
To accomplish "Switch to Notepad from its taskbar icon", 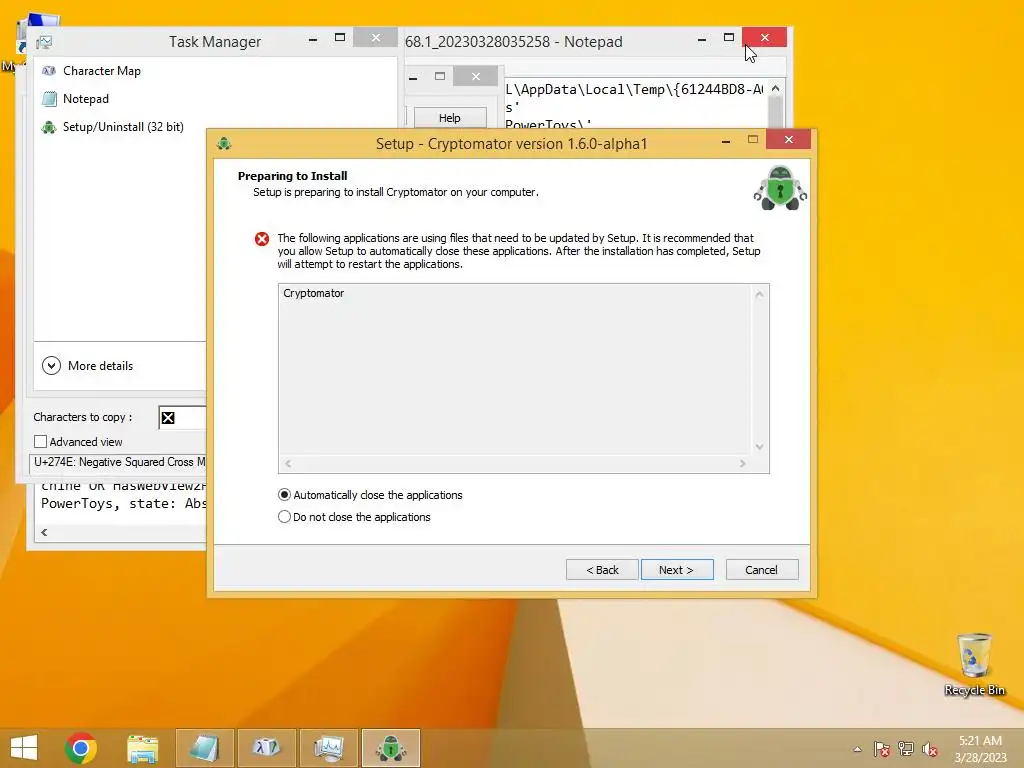I will coord(204,748).
